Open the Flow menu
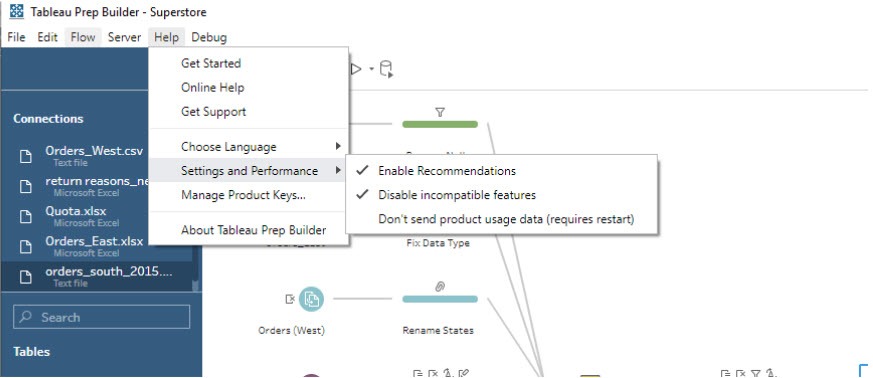This screenshot has height=378, width=873. [83, 37]
